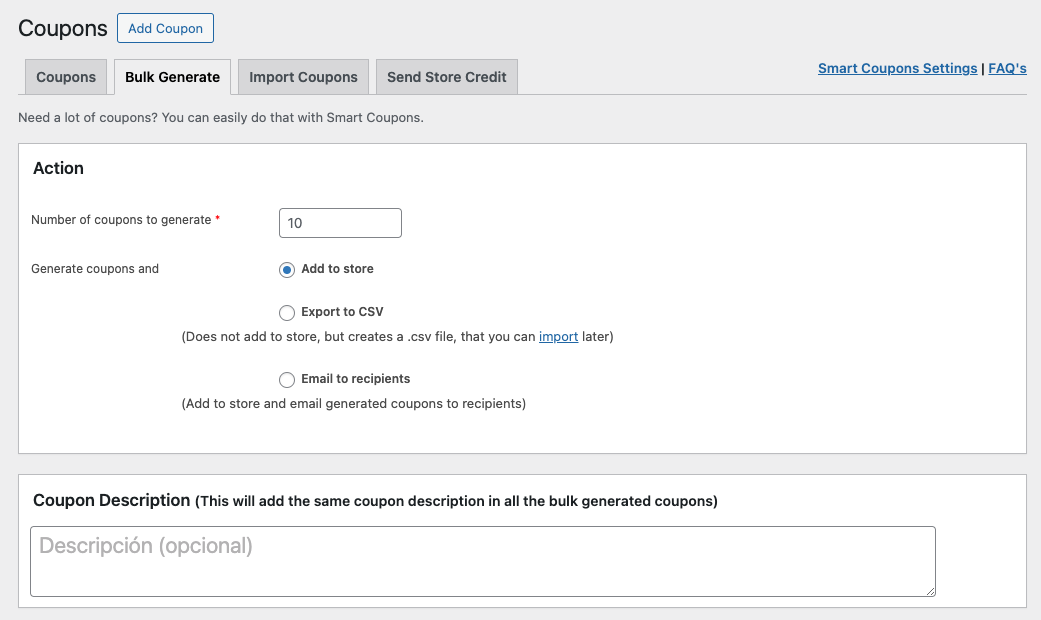Enable the Email to recipients radio option
Viewport: 1041px width, 620px height.
tap(287, 380)
